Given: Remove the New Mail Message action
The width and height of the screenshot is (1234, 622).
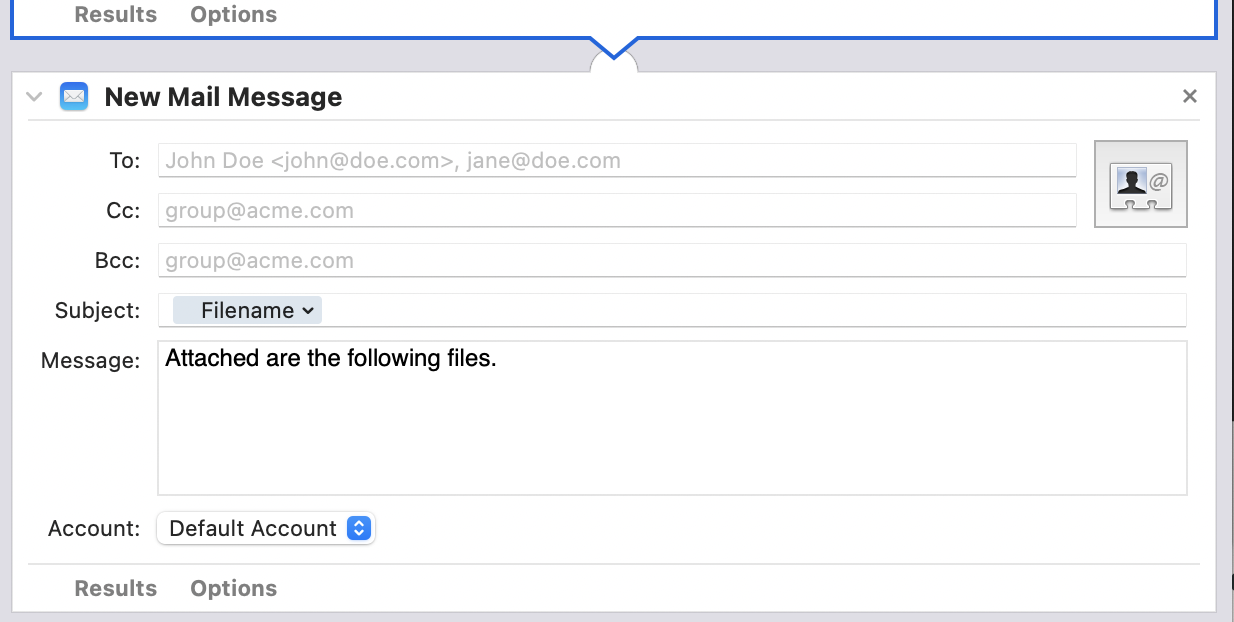Looking at the screenshot, I should [x=1189, y=96].
